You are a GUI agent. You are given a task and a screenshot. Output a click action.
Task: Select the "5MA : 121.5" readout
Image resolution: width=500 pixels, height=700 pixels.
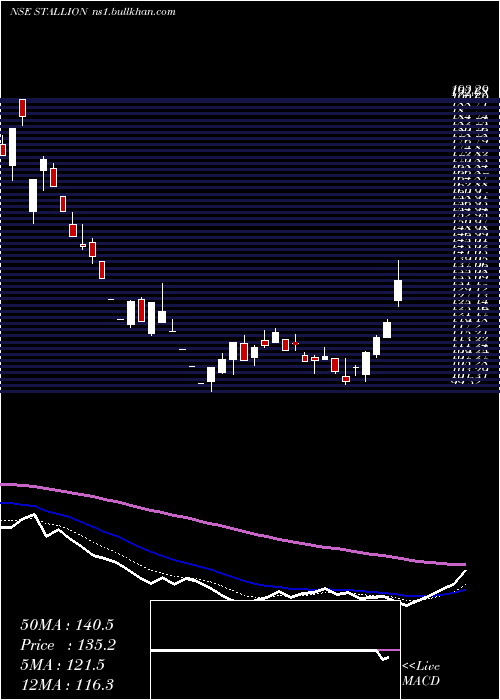tap(62, 665)
